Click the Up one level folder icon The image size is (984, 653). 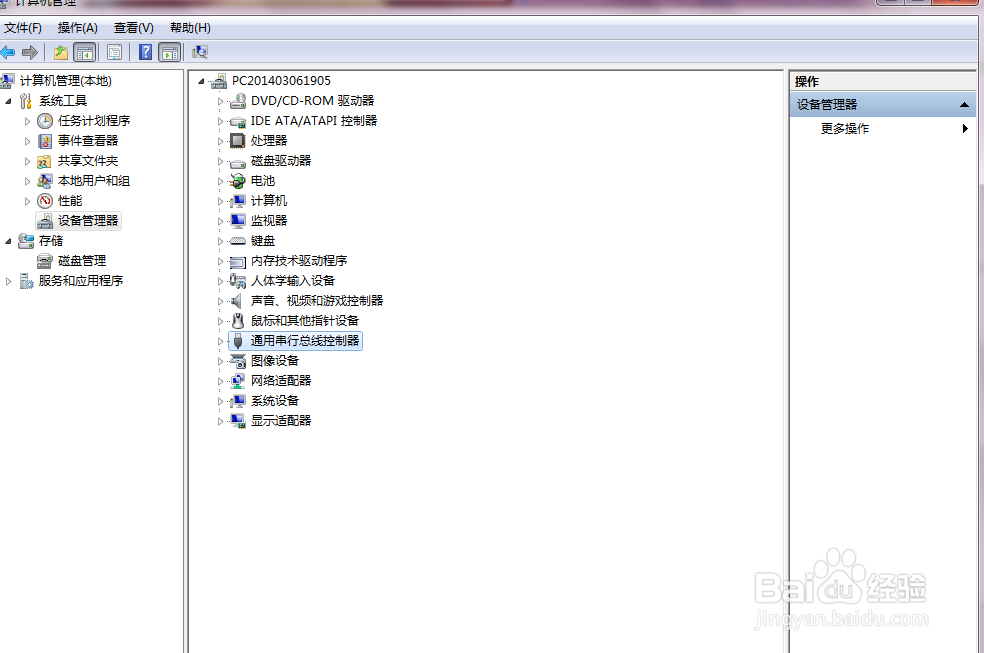[61, 52]
